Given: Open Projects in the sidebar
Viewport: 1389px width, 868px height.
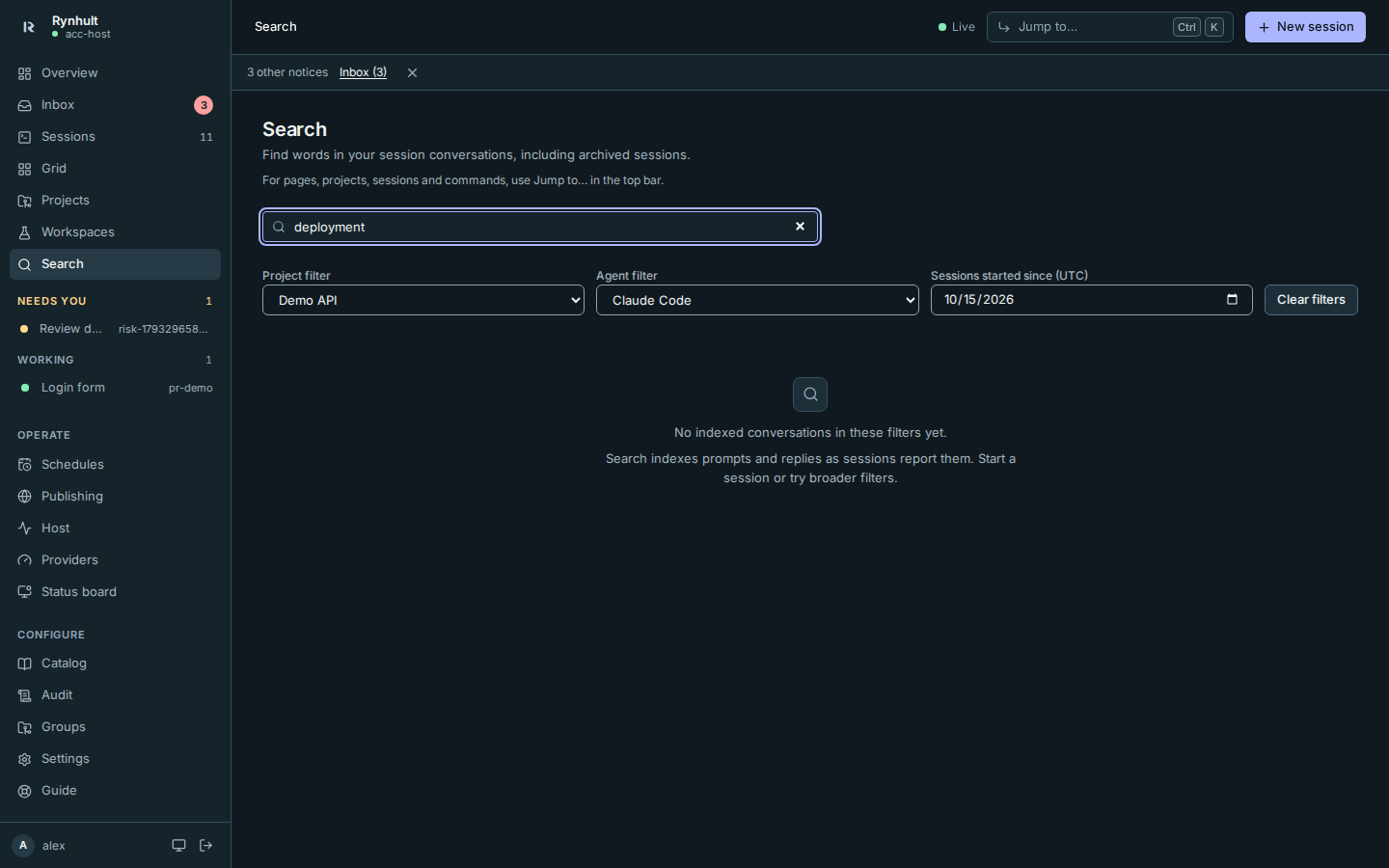Looking at the screenshot, I should pyautogui.click(x=115, y=201).
